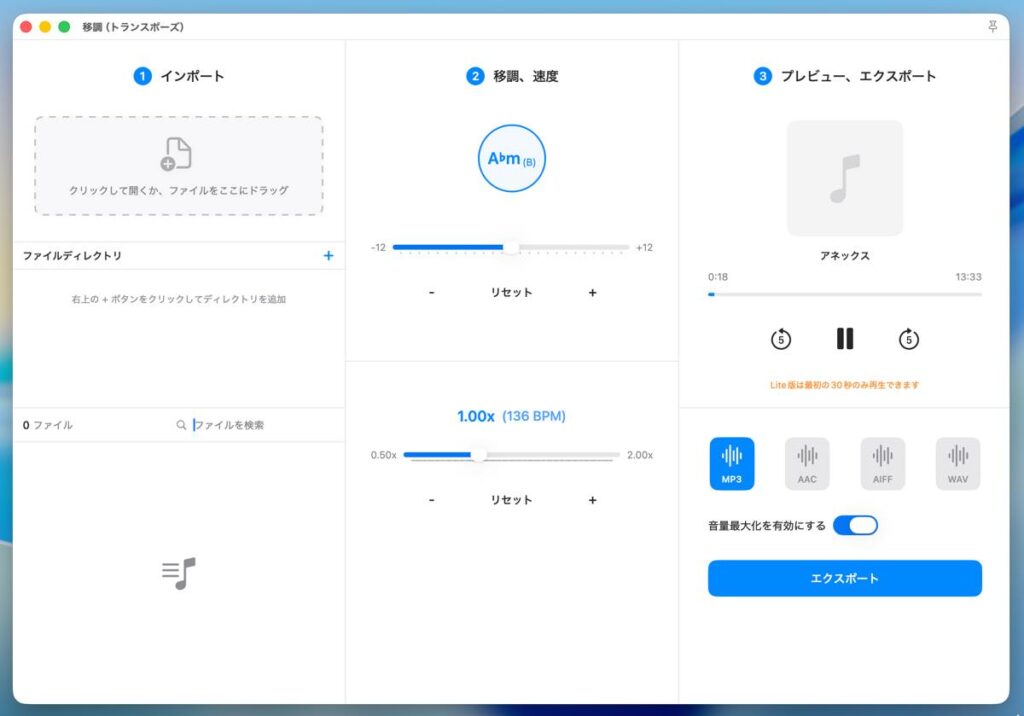This screenshot has height=716, width=1024.
Task: Raise pitch one semitone with plus
Action: tap(592, 293)
